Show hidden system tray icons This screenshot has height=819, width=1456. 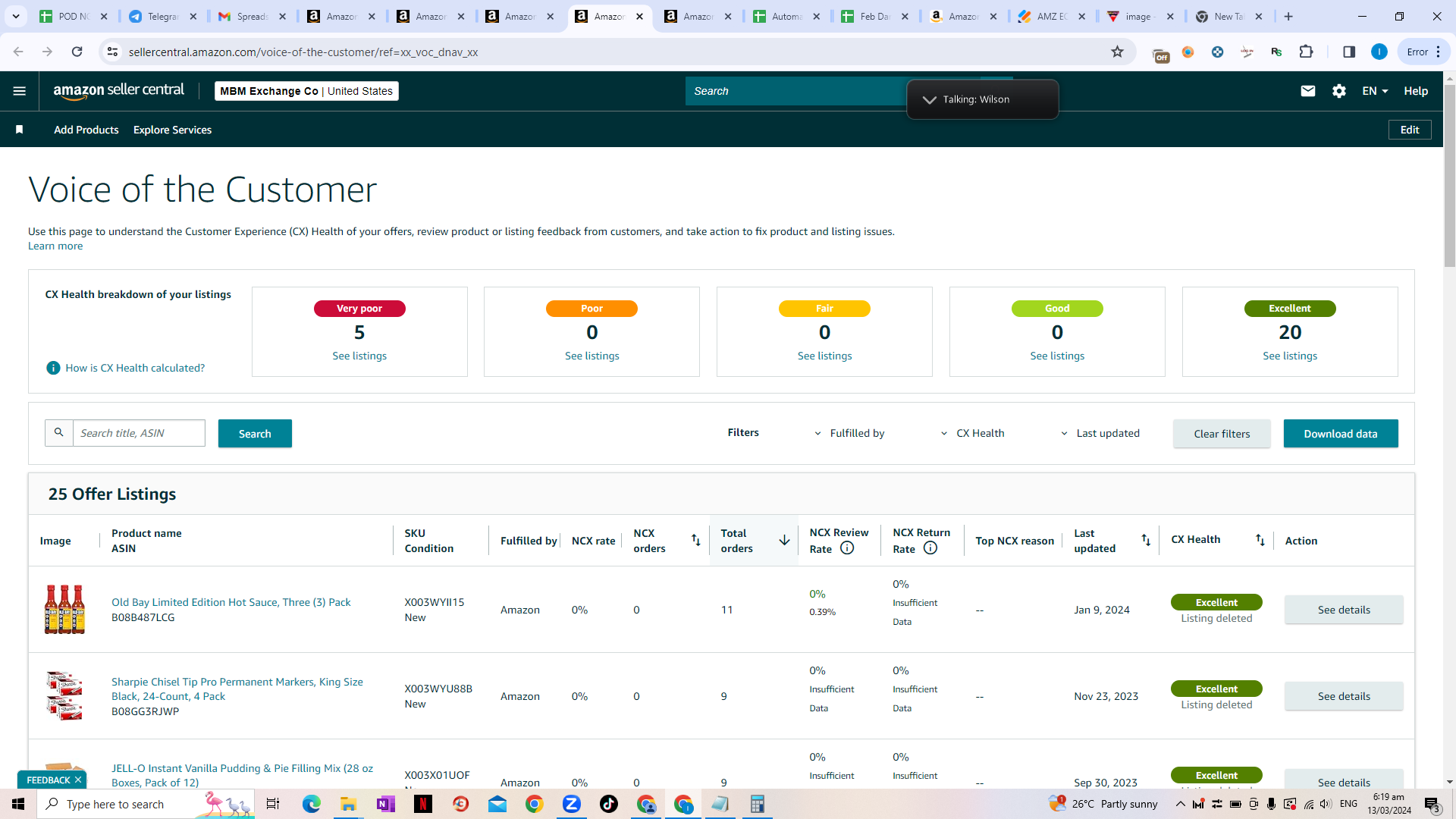point(1180,804)
